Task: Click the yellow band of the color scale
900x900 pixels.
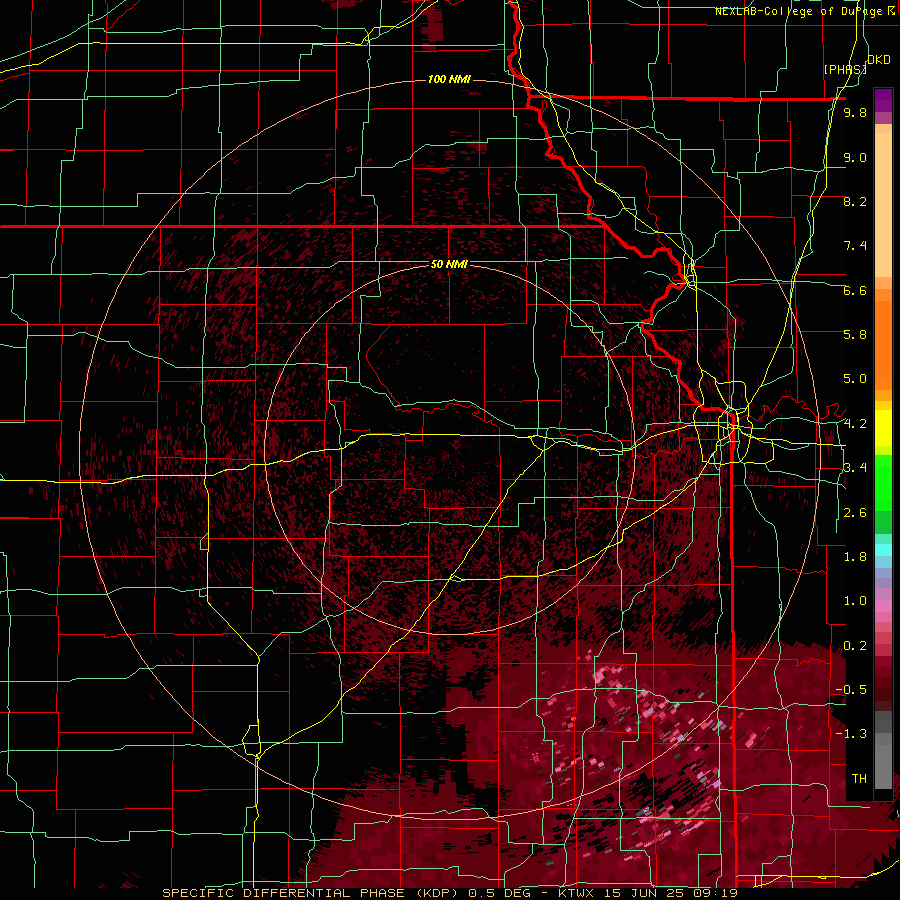Action: tap(883, 428)
